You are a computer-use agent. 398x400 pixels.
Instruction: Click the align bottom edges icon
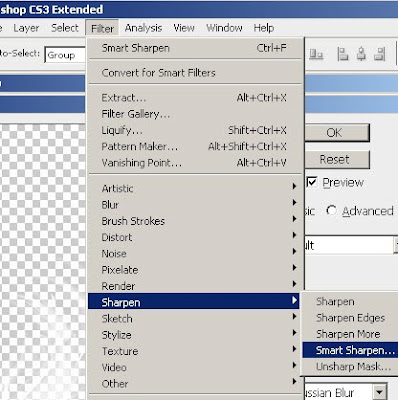[316, 54]
